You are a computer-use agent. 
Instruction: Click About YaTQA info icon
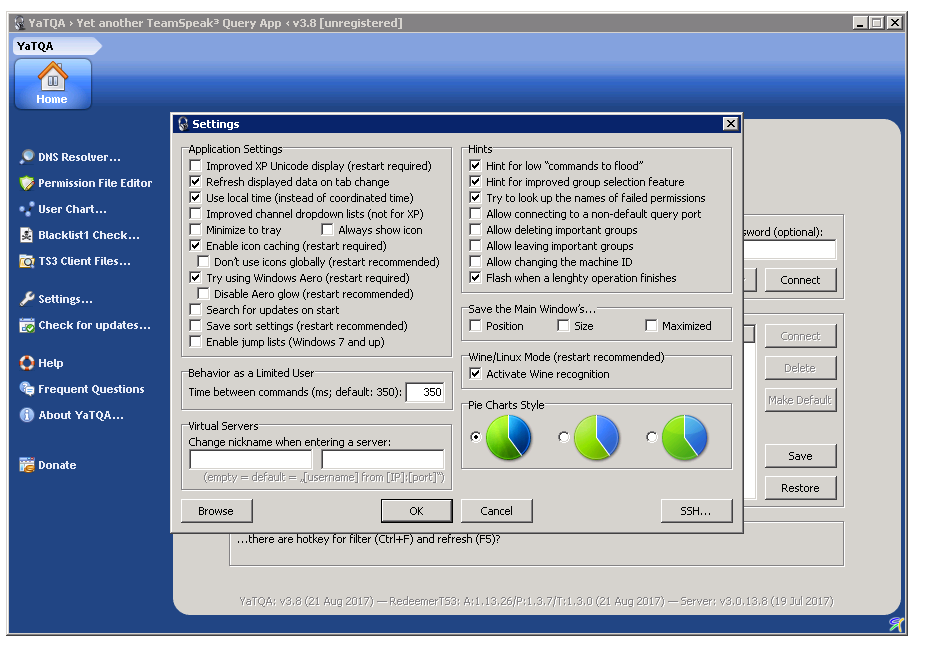coord(27,415)
